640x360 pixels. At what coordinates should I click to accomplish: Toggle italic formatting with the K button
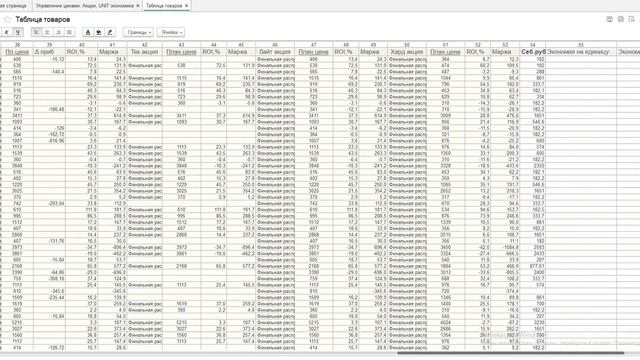click(x=7, y=32)
